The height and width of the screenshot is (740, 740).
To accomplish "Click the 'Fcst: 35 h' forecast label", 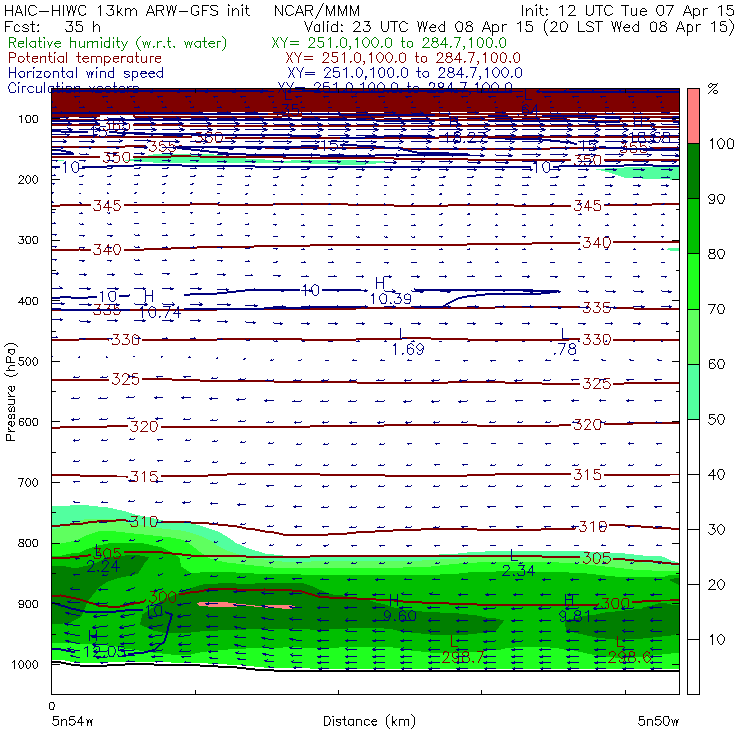I will (52, 26).
